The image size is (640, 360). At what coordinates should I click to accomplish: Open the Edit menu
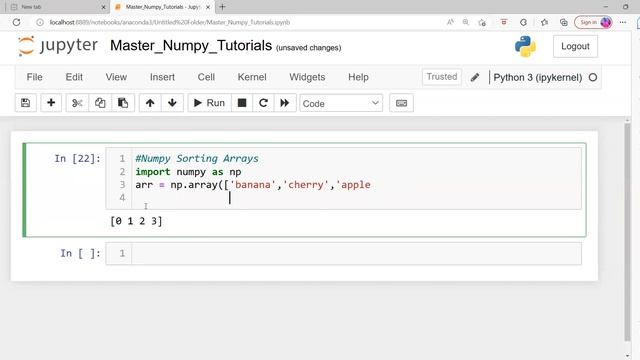(x=74, y=77)
